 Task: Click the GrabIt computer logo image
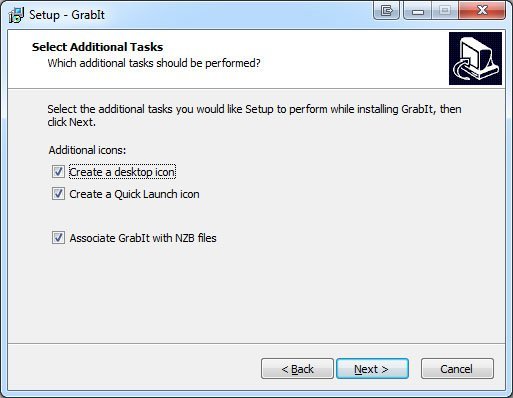[475, 58]
